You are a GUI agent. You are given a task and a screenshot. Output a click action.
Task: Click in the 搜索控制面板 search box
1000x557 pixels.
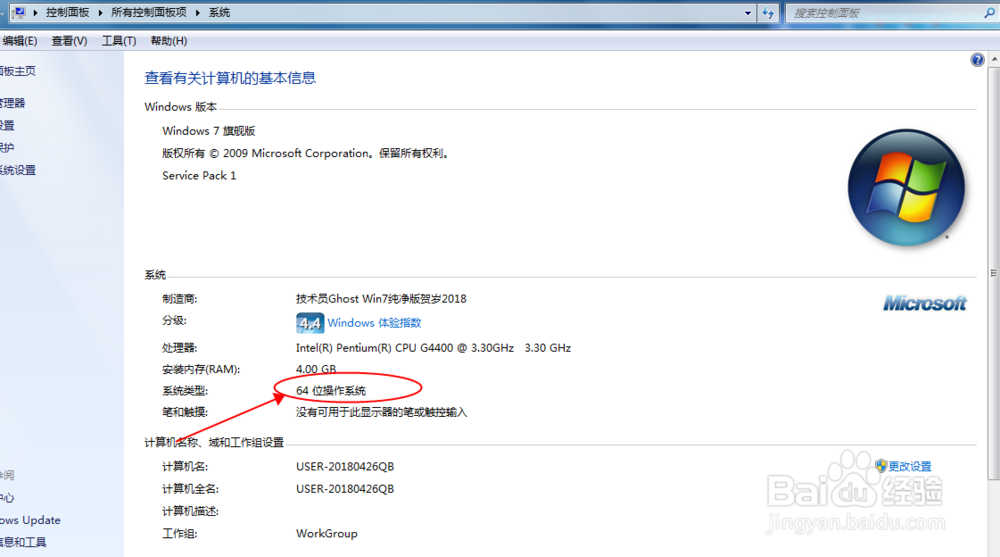pos(886,13)
